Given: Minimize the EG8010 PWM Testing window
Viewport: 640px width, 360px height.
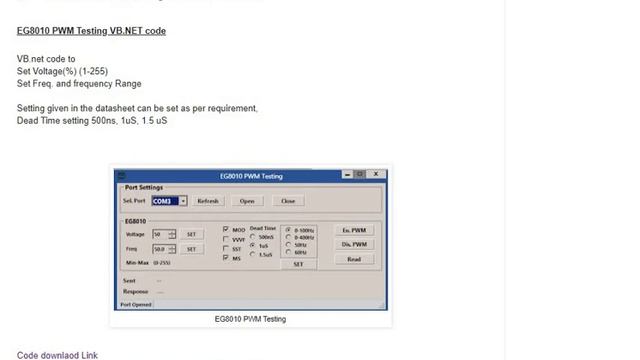Looking at the screenshot, I should pos(347,174).
